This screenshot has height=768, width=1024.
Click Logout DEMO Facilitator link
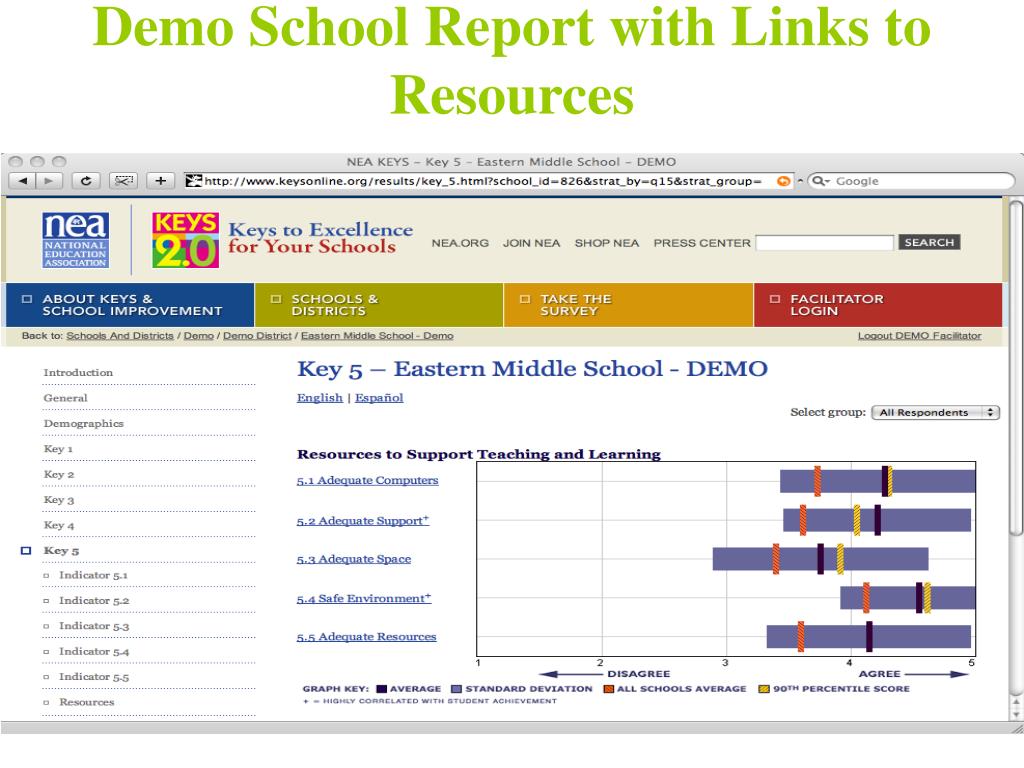tap(920, 336)
